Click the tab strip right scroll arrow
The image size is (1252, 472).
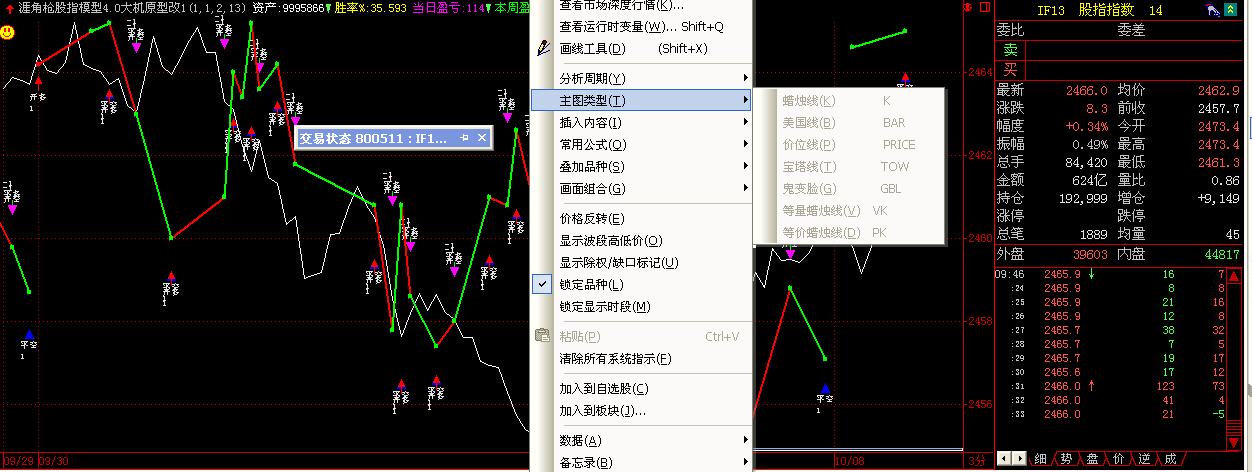coord(1019,459)
